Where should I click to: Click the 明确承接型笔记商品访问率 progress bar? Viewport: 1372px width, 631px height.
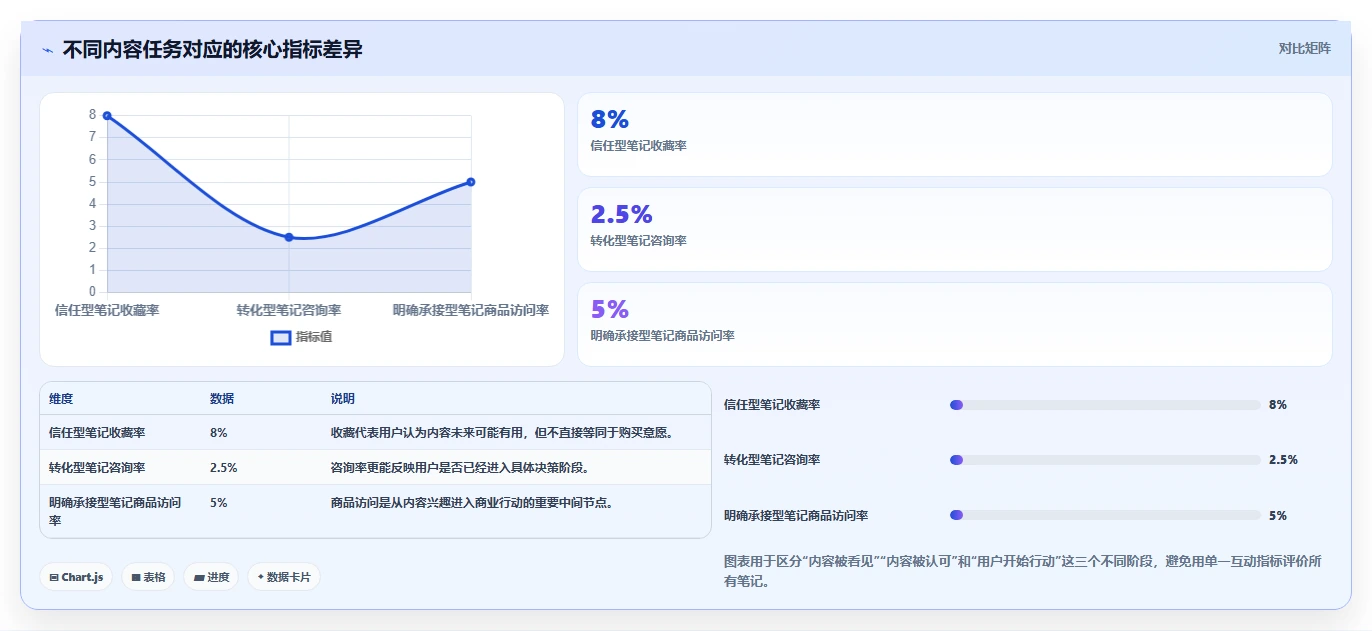tap(1105, 515)
